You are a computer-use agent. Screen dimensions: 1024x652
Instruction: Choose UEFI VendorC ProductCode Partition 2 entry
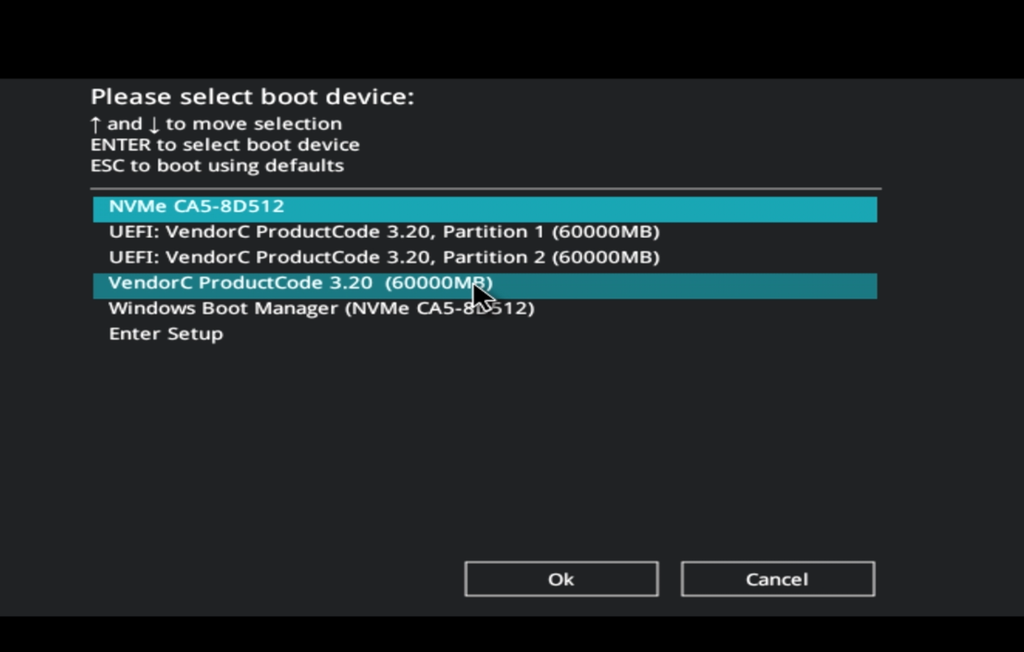click(x=485, y=260)
